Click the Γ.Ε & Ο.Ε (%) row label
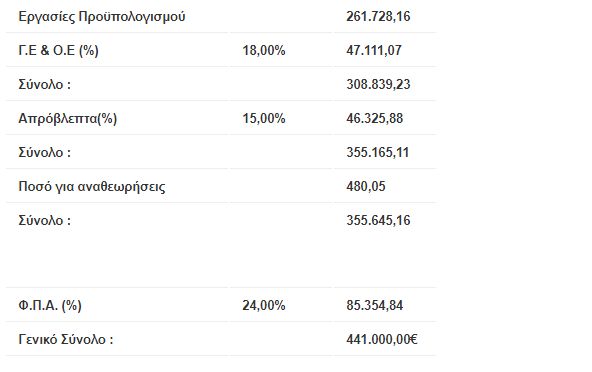The image size is (592, 372). click(x=59, y=51)
